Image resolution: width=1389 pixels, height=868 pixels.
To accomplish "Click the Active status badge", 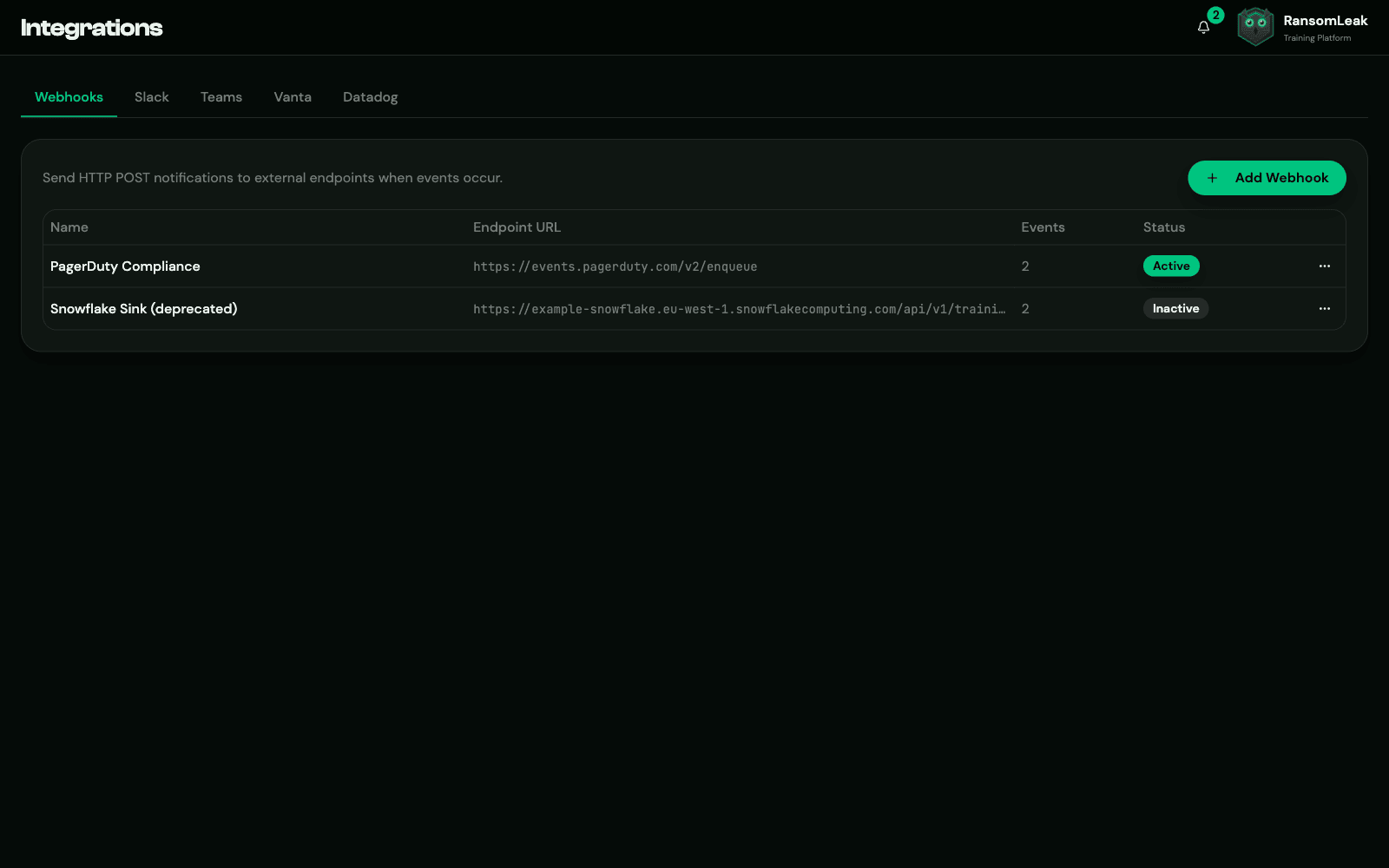I will tap(1171, 266).
